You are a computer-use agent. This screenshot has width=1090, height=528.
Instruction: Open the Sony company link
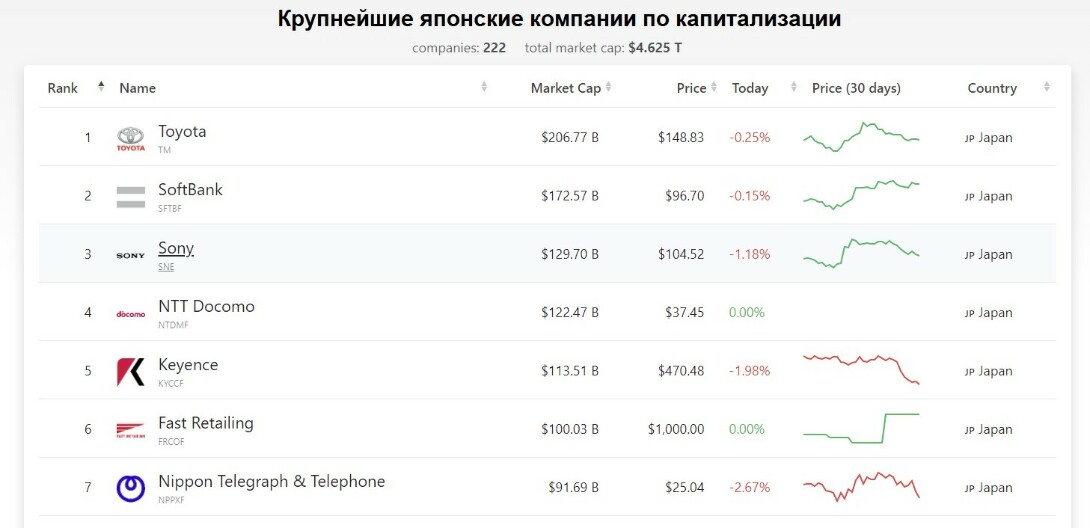[176, 248]
